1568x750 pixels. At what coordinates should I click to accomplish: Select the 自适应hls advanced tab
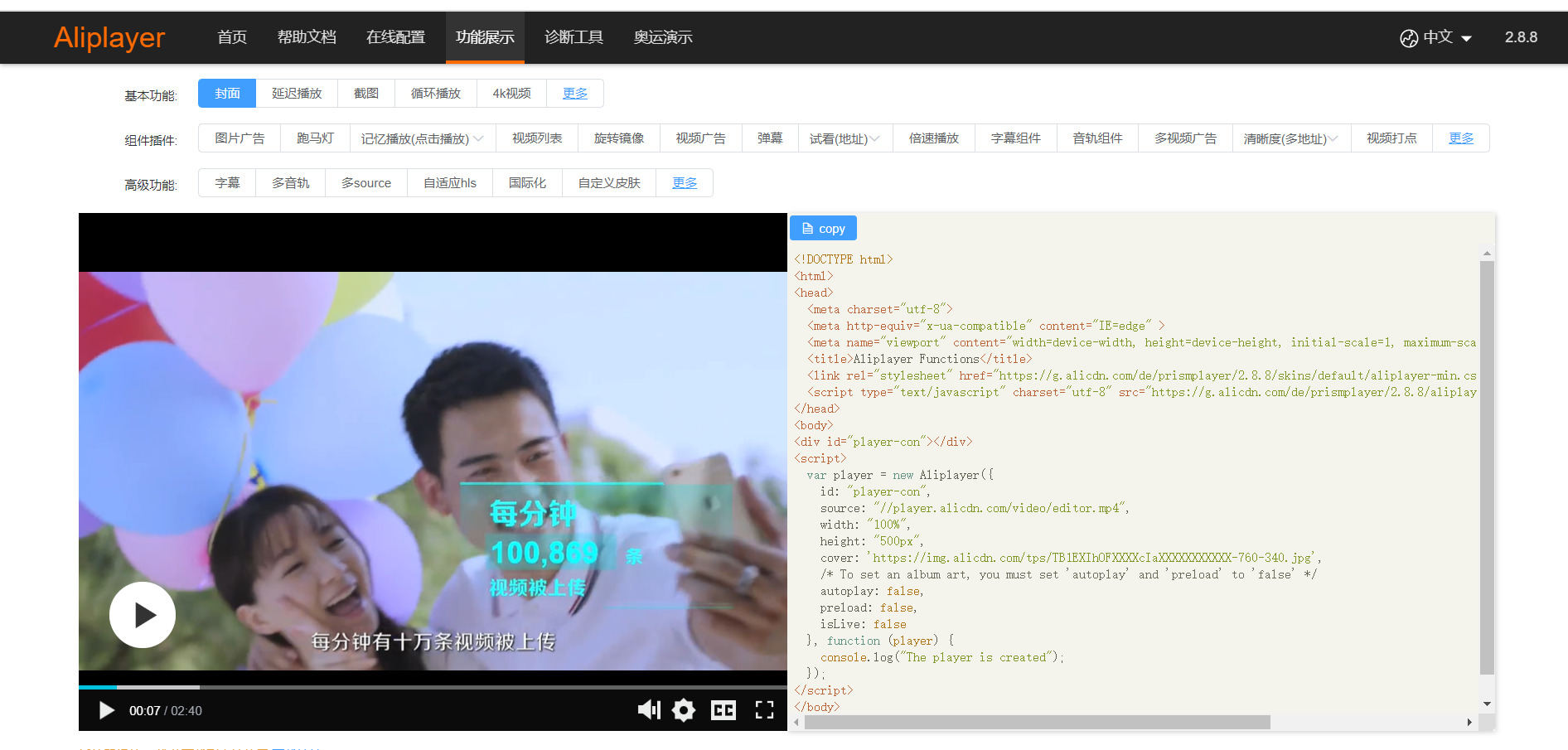[x=450, y=183]
